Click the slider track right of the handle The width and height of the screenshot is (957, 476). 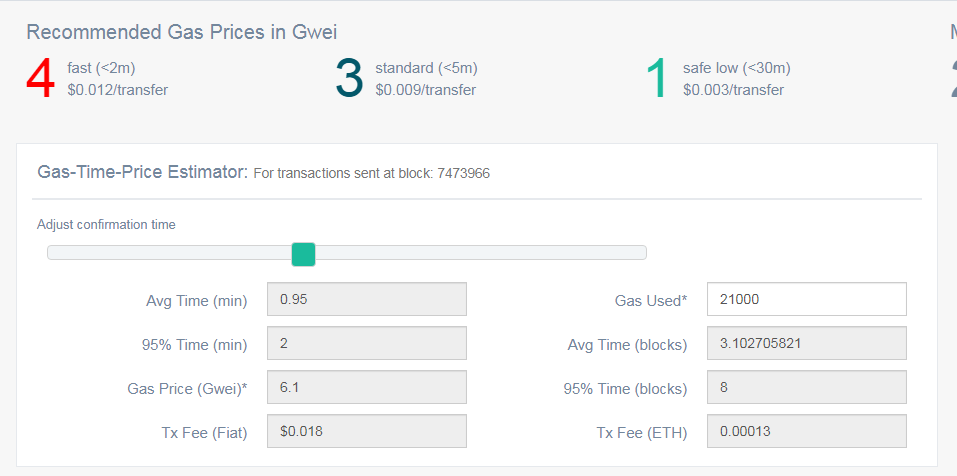(480, 253)
